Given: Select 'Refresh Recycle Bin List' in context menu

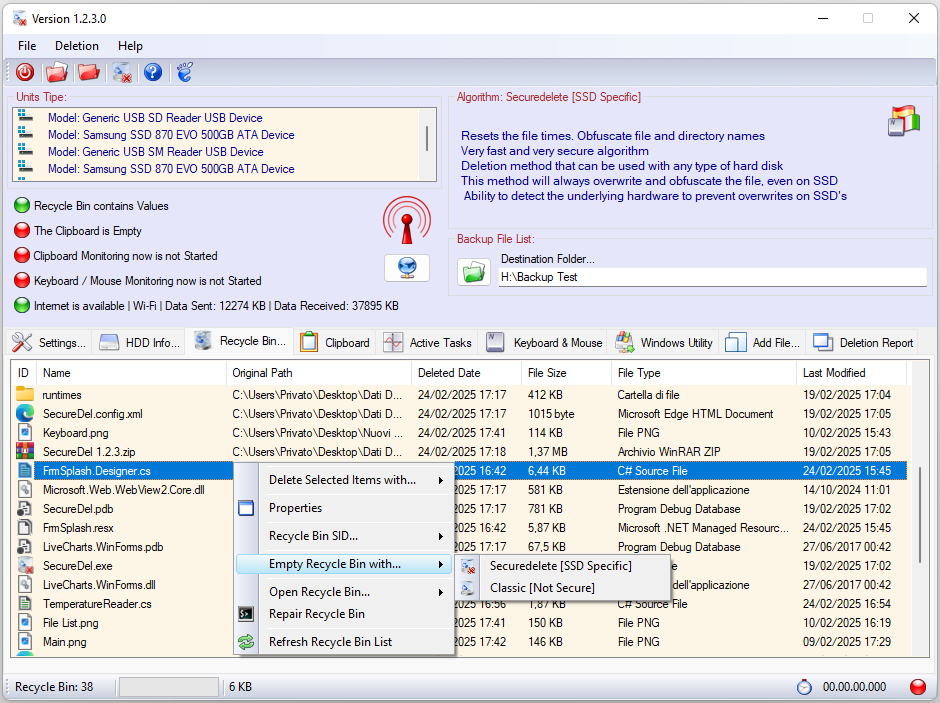Looking at the screenshot, I should coord(330,642).
